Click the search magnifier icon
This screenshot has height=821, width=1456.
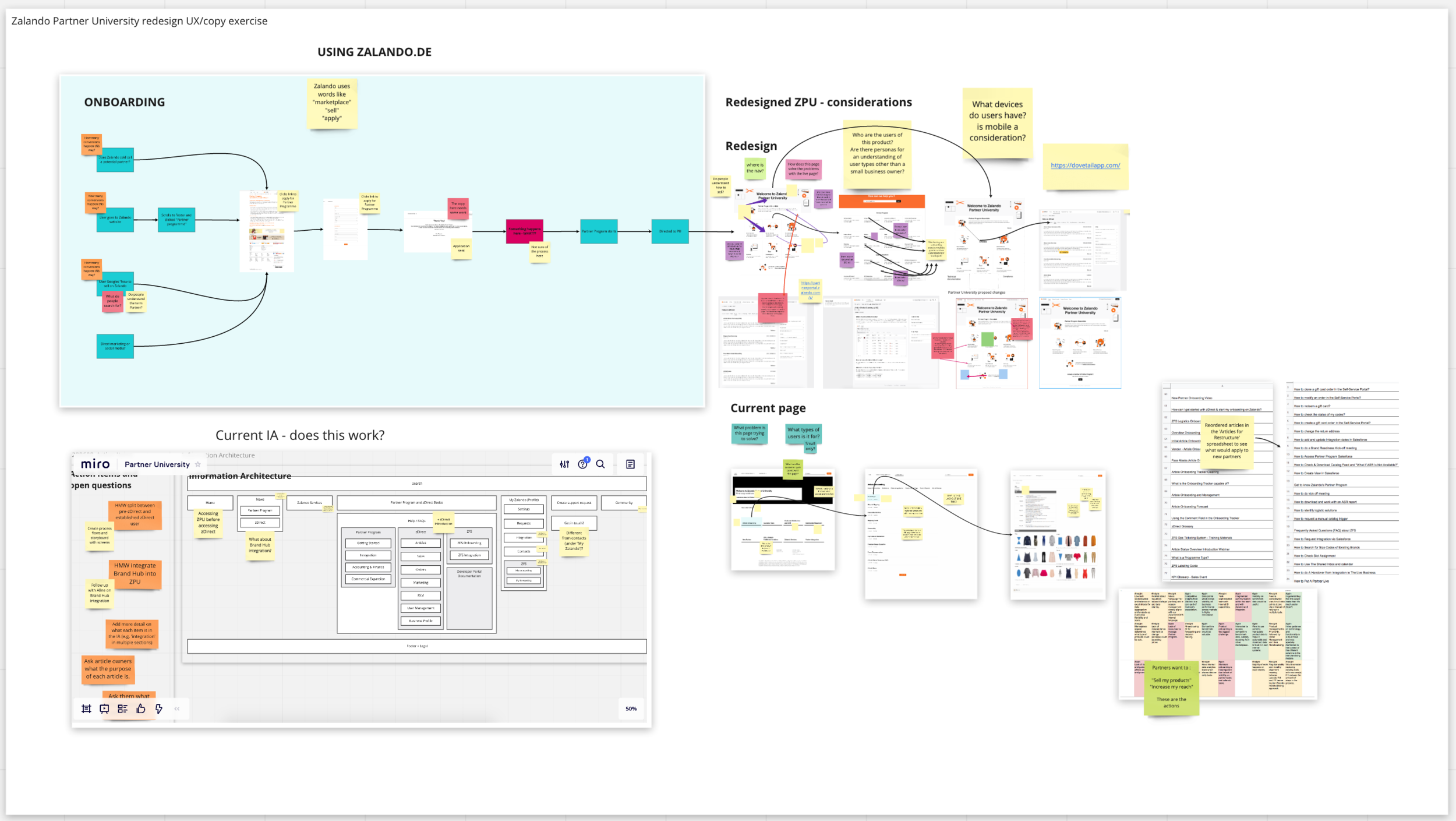tap(600, 464)
